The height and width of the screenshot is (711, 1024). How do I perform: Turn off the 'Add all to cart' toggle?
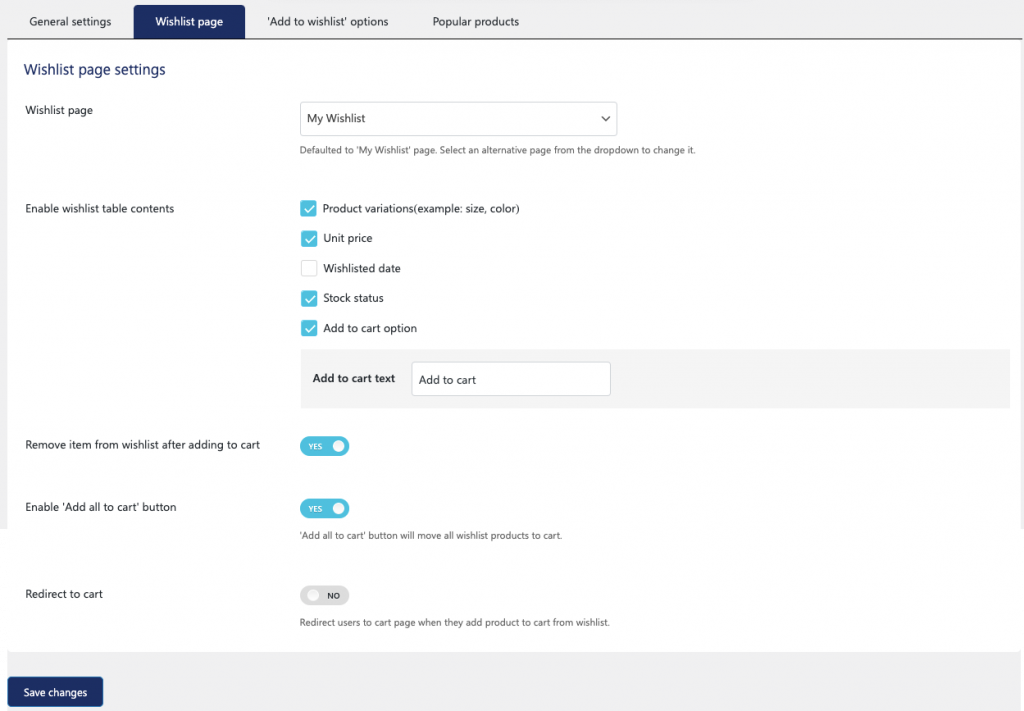point(324,508)
